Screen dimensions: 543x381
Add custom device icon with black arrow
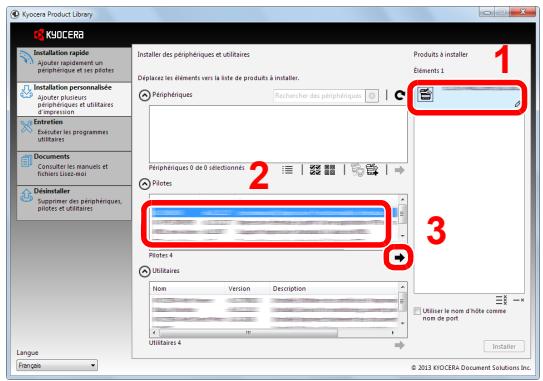[372, 170]
